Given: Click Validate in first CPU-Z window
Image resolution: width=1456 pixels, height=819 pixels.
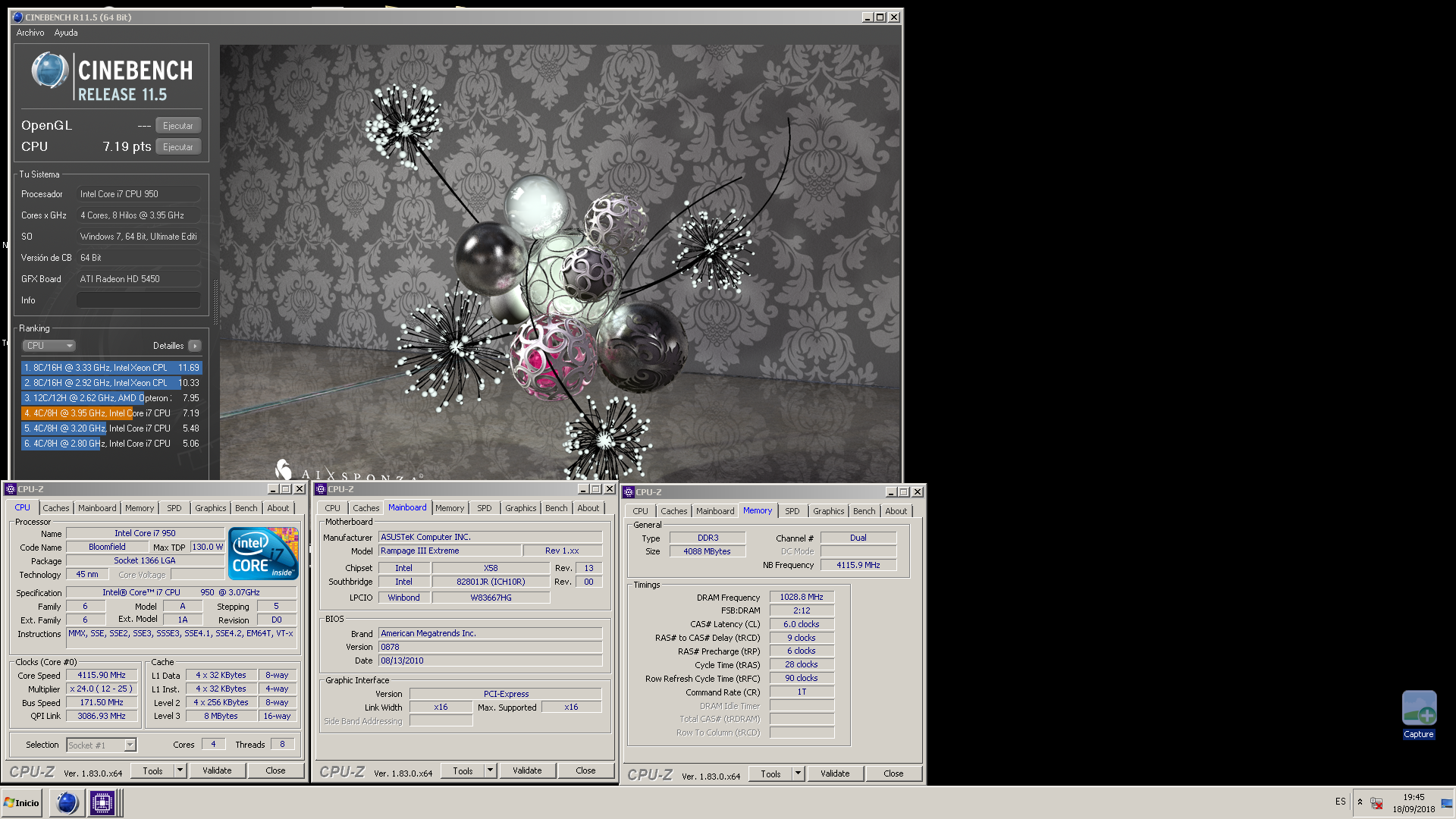Looking at the screenshot, I should pos(217,770).
